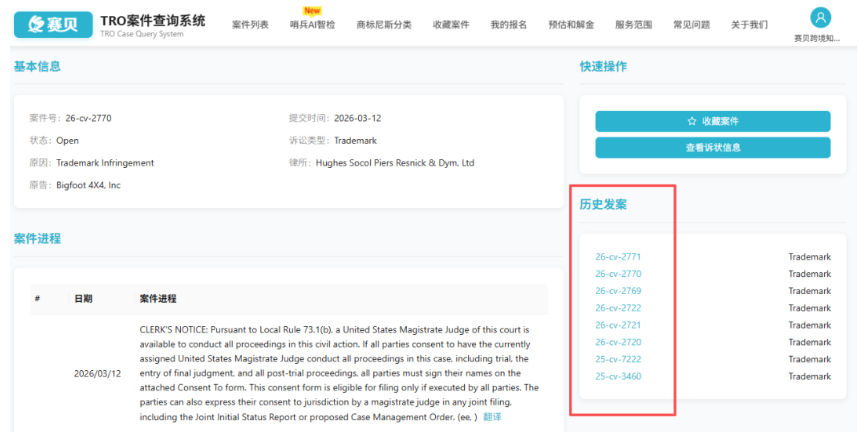This screenshot has height=437, width=867.
Task: Go to 关于我们 page
Action: pyautogui.click(x=749, y=25)
